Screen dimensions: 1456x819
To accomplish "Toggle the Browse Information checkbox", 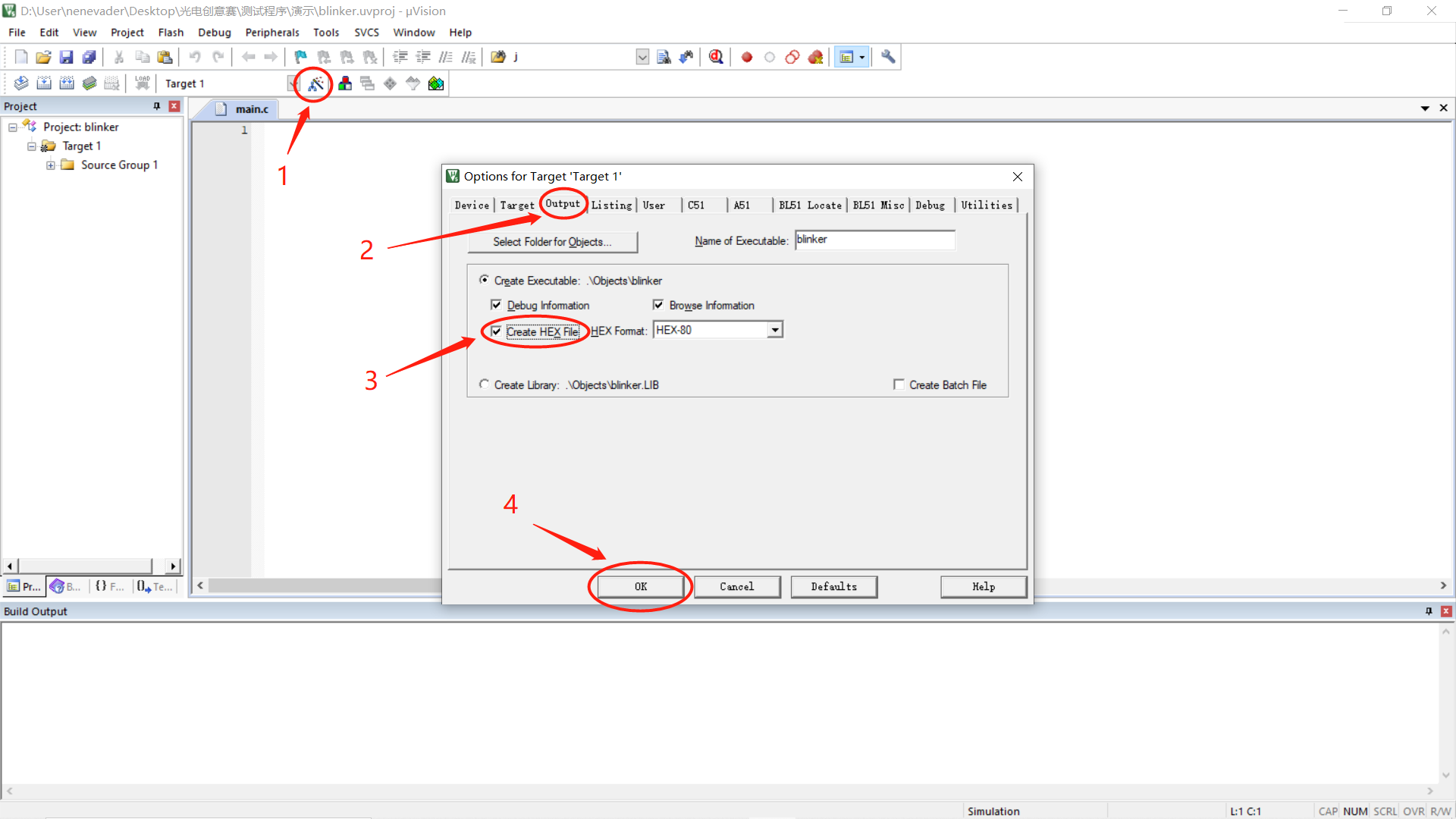I will [658, 305].
